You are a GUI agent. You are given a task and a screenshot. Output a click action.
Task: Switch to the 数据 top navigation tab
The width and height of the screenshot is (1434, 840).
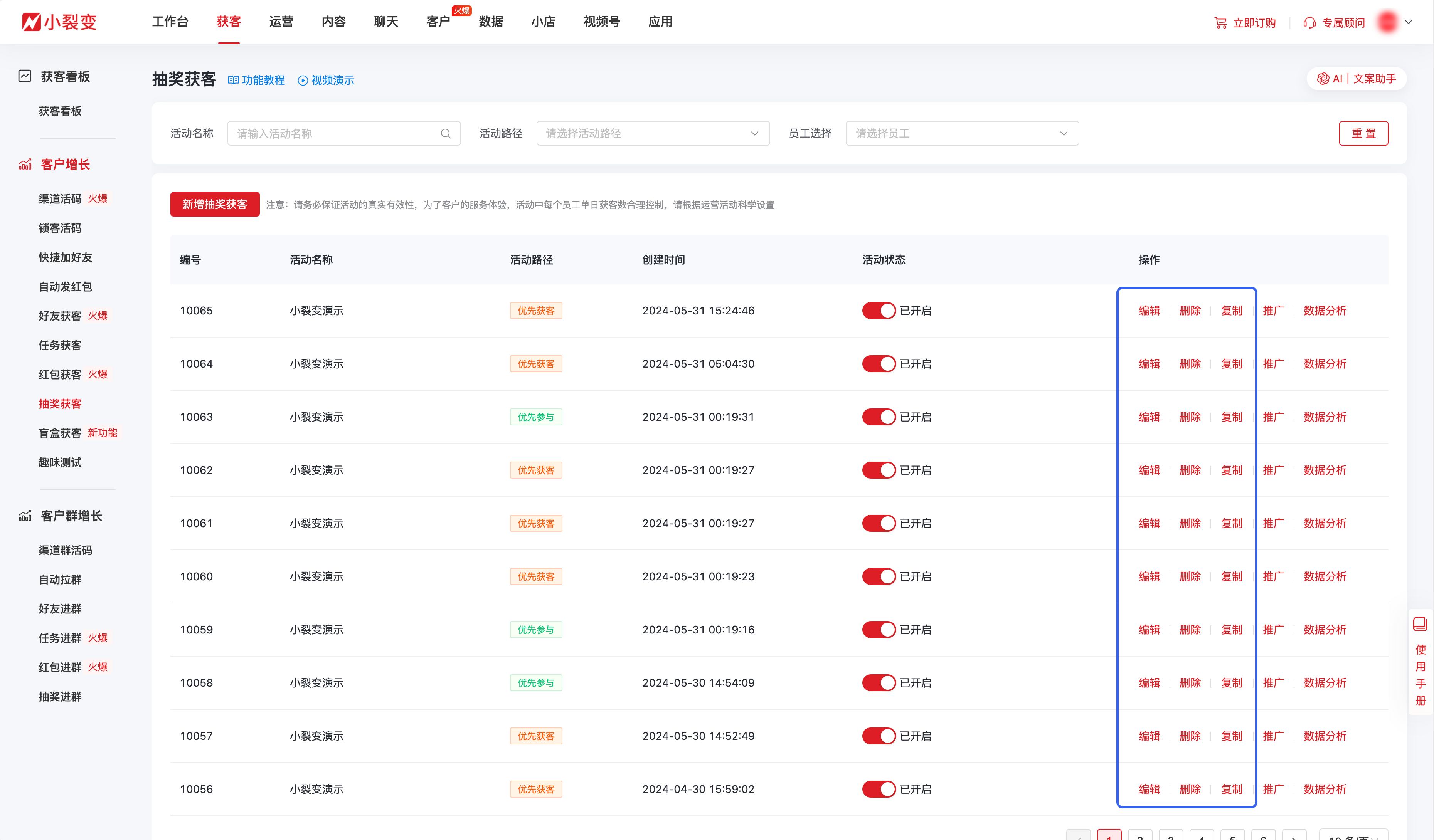click(490, 22)
